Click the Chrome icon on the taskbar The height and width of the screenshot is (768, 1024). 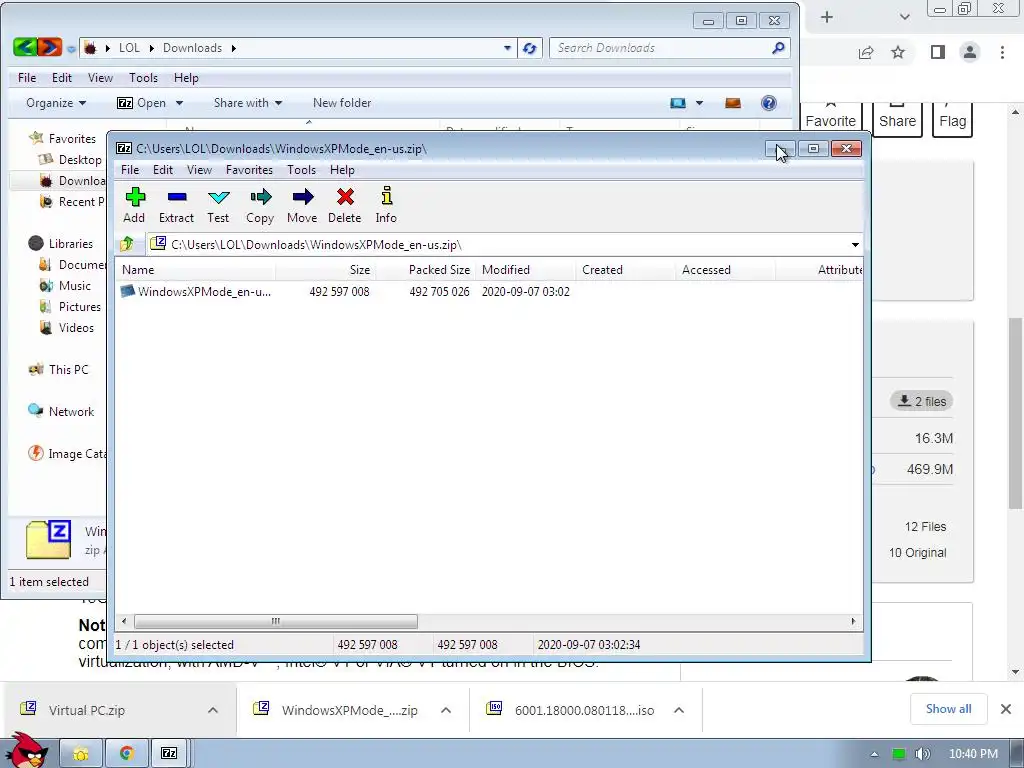[127, 754]
